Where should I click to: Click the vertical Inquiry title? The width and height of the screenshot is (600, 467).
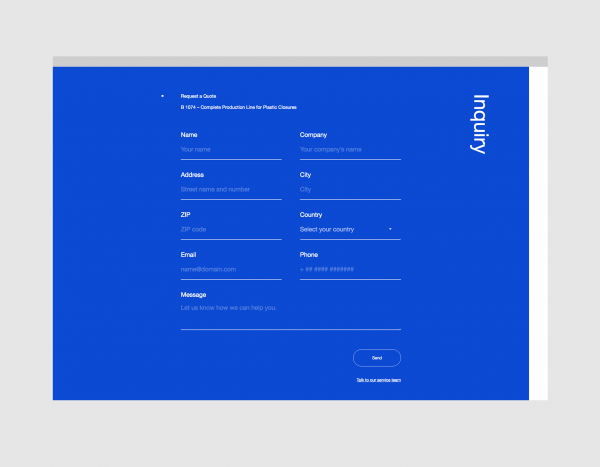pos(479,124)
